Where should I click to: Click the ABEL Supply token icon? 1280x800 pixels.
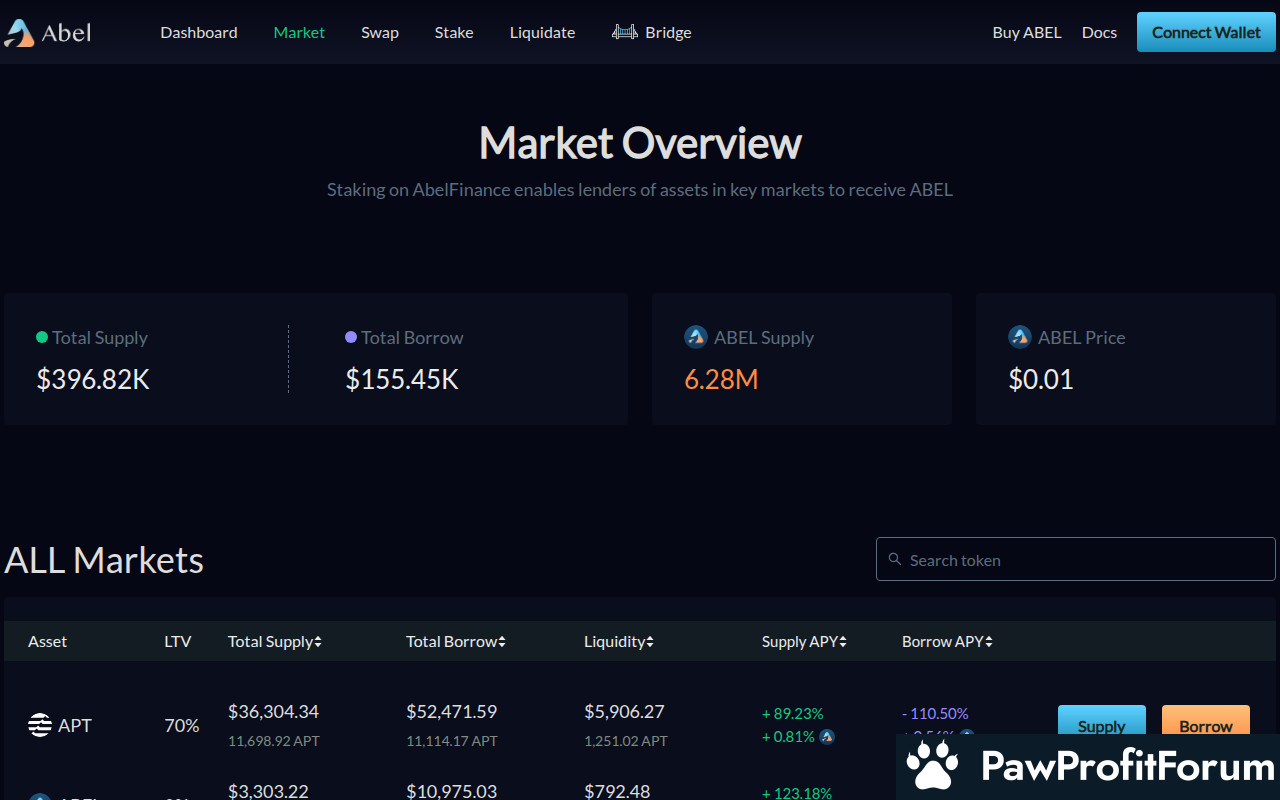click(696, 337)
